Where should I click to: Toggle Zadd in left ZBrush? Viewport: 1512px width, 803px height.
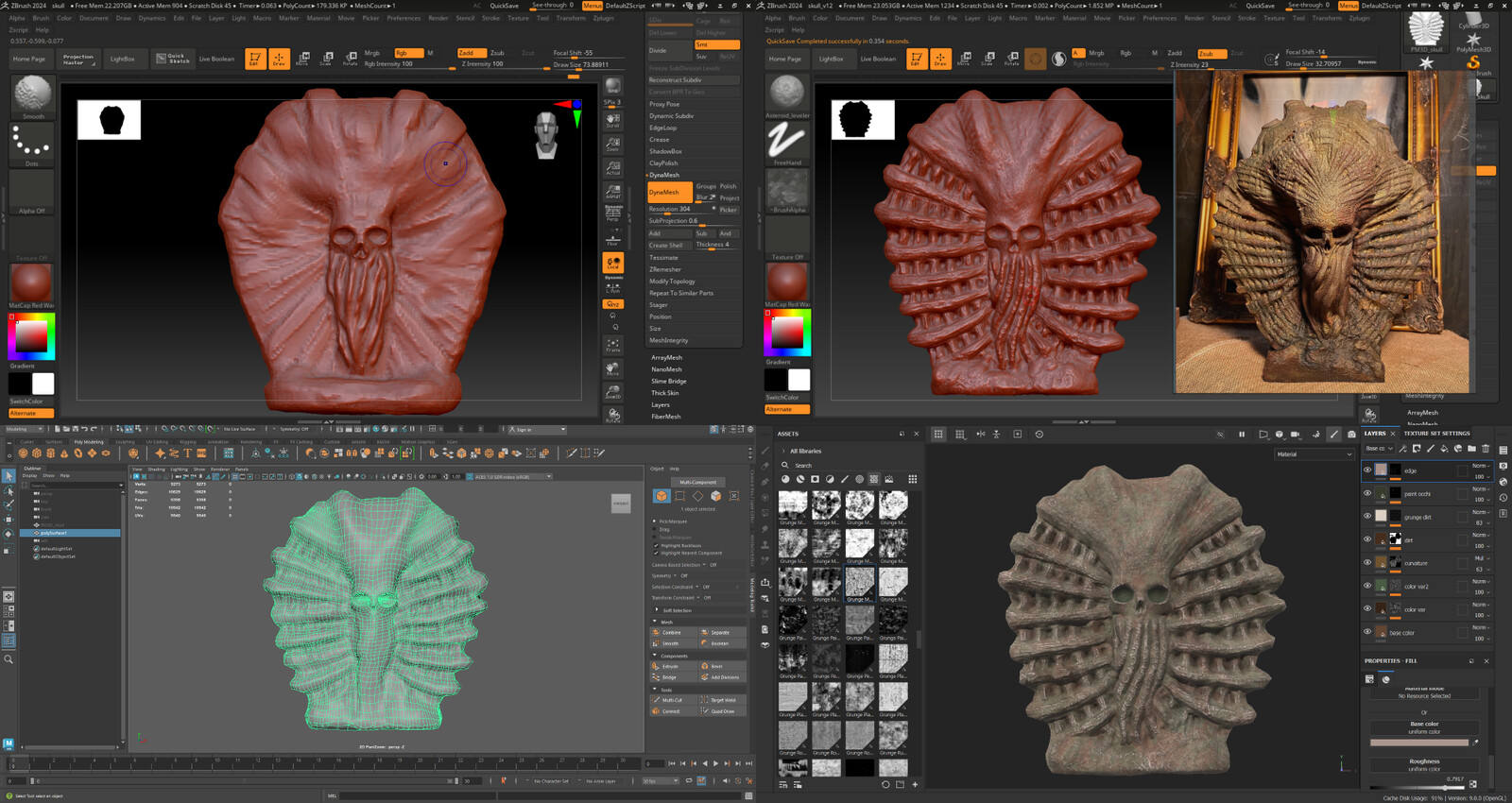point(471,53)
